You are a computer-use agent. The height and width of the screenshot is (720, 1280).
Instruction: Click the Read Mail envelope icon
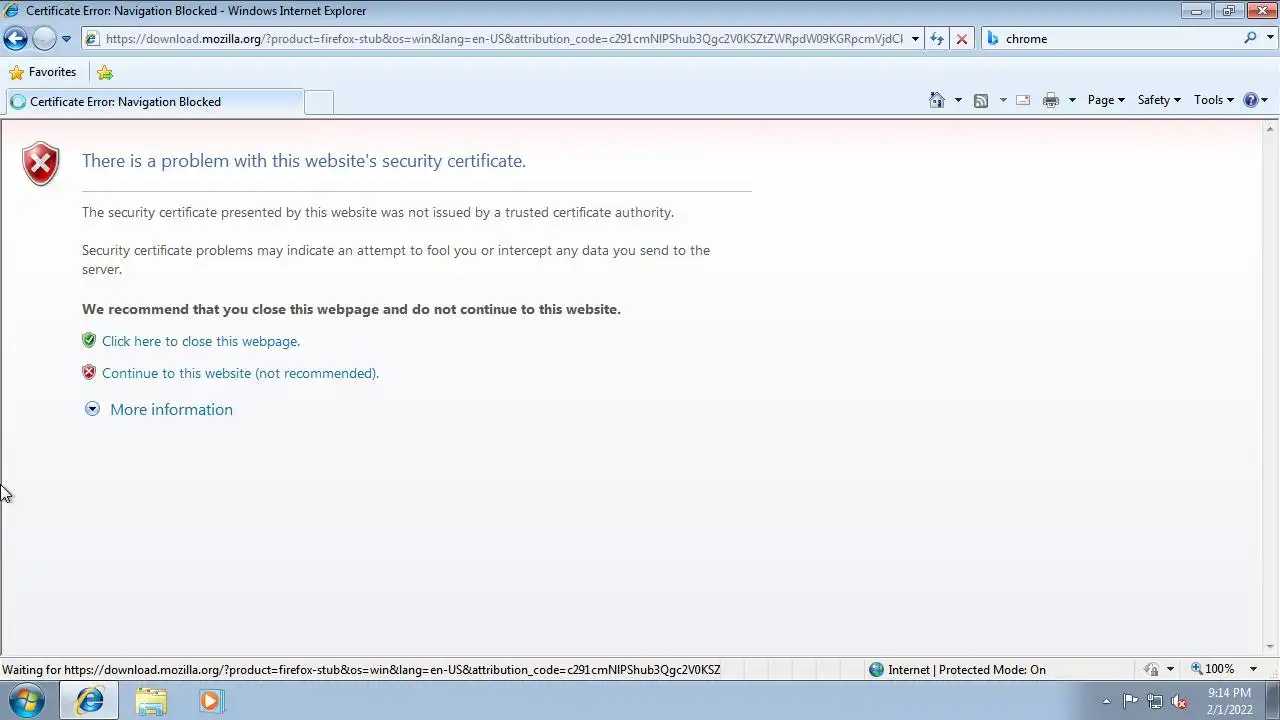(1023, 100)
